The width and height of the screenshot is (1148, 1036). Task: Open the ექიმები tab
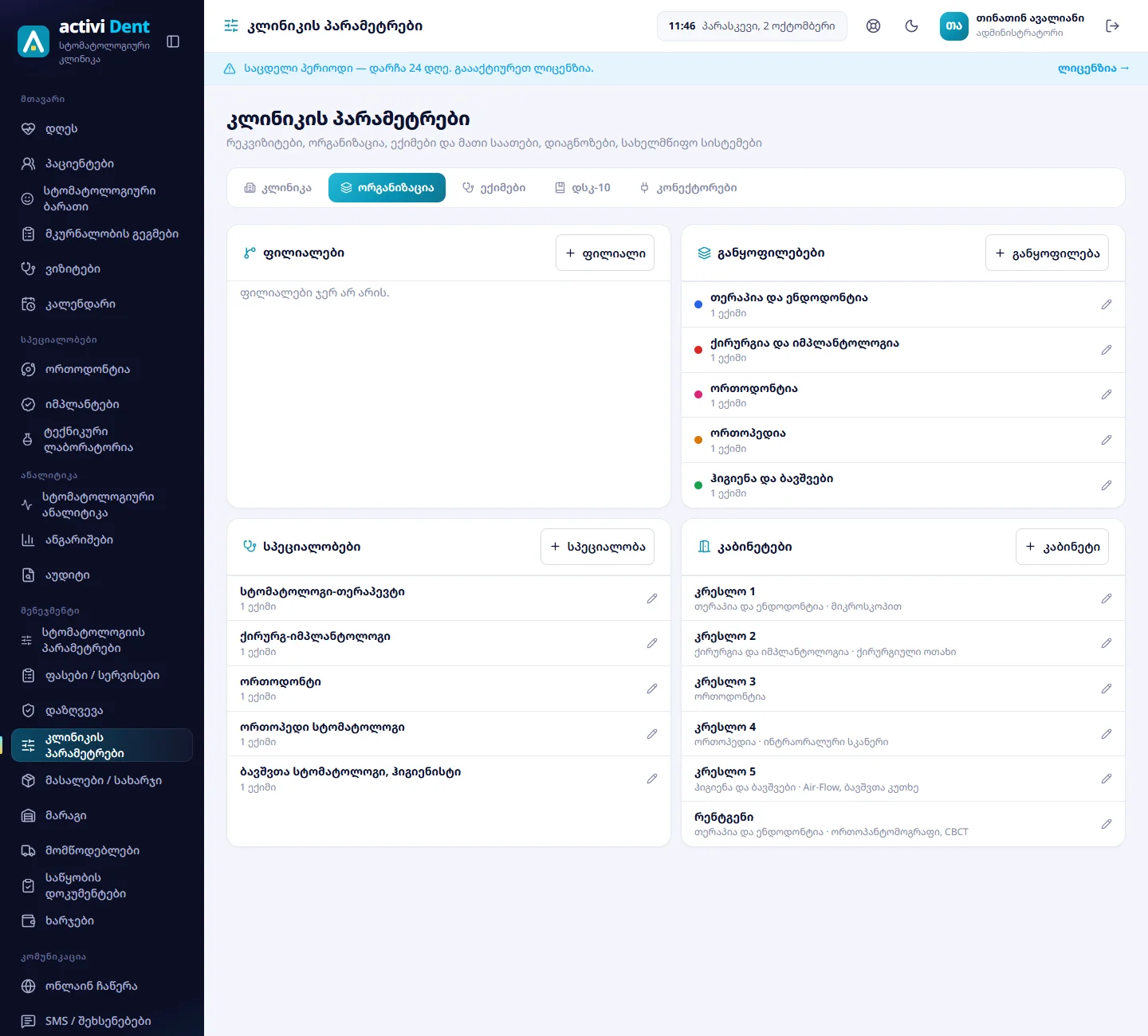(x=494, y=188)
